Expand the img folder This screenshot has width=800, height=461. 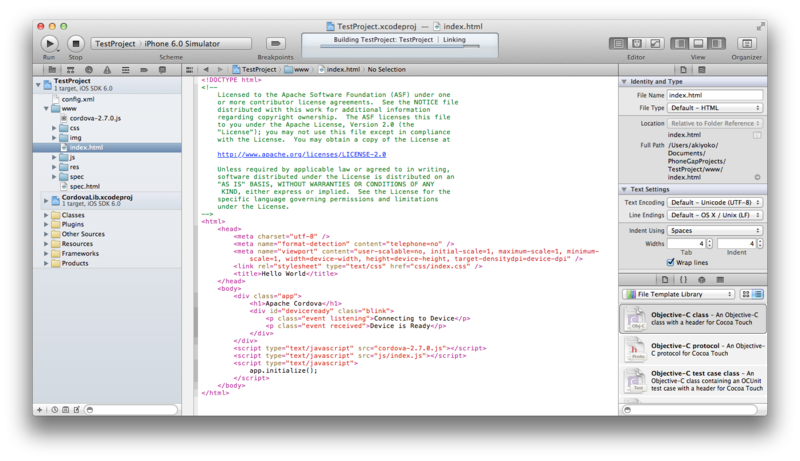tap(54, 138)
